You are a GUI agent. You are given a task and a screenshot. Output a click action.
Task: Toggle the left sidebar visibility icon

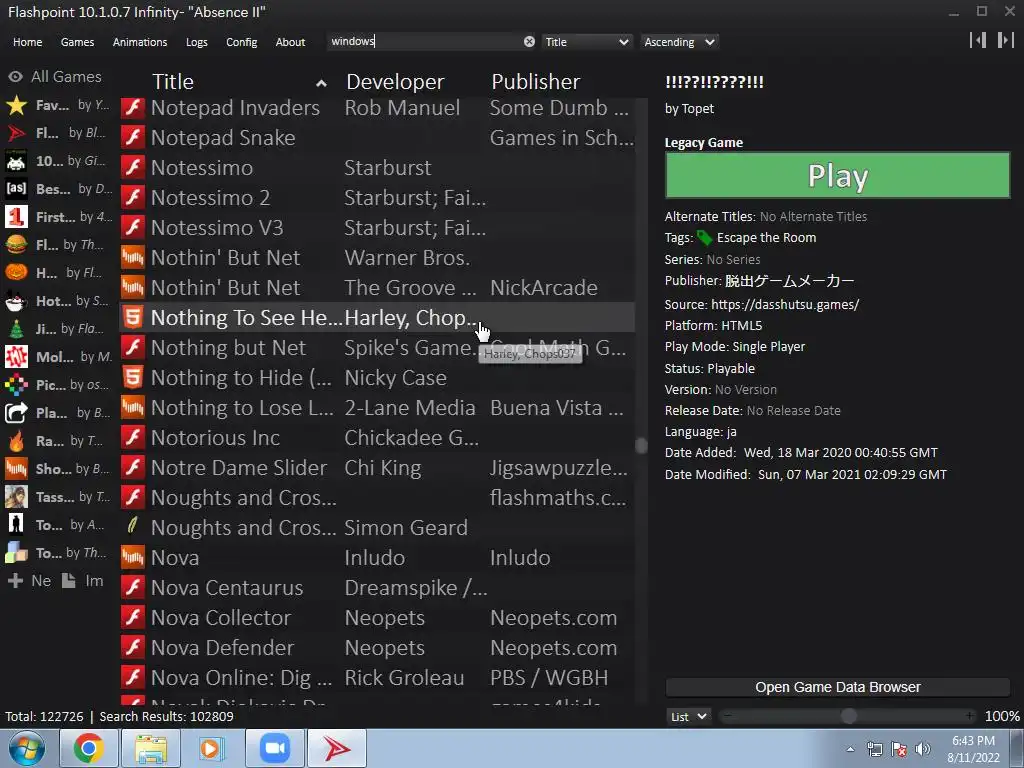(978, 40)
